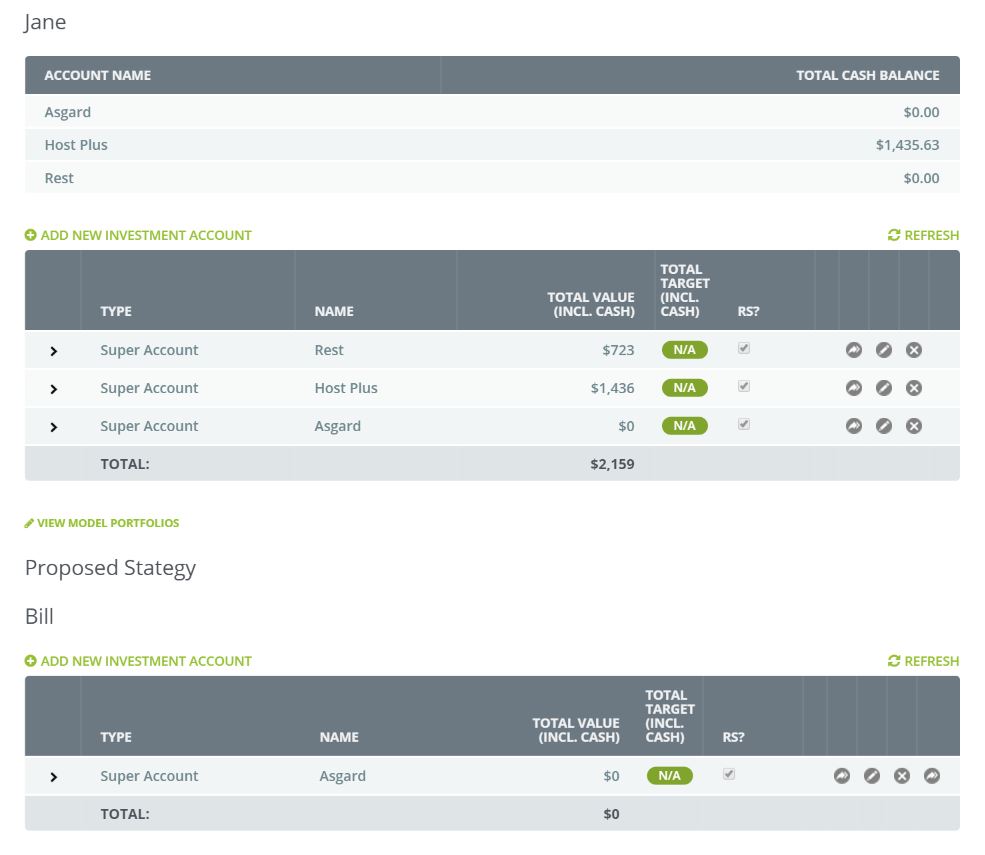
Task: Open the View Model Portfolios link
Action: pyautogui.click(x=102, y=523)
